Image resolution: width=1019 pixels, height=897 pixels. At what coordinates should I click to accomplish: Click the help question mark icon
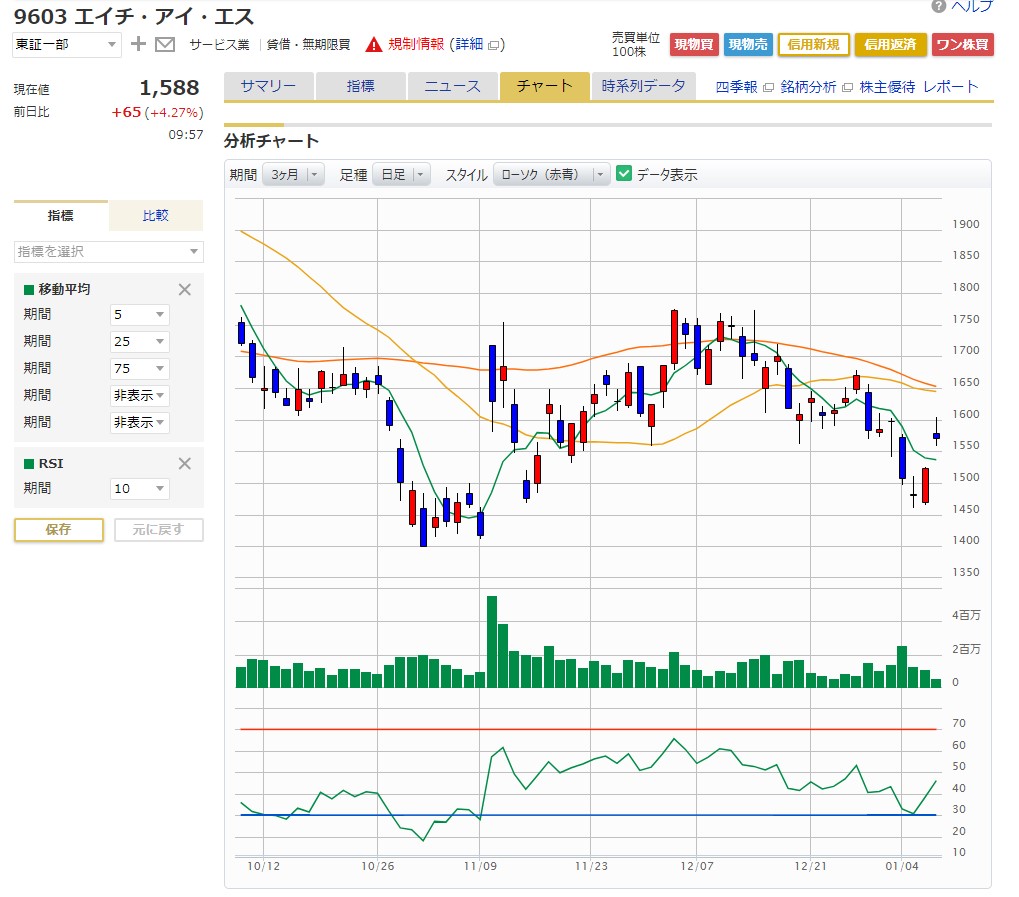(x=938, y=6)
